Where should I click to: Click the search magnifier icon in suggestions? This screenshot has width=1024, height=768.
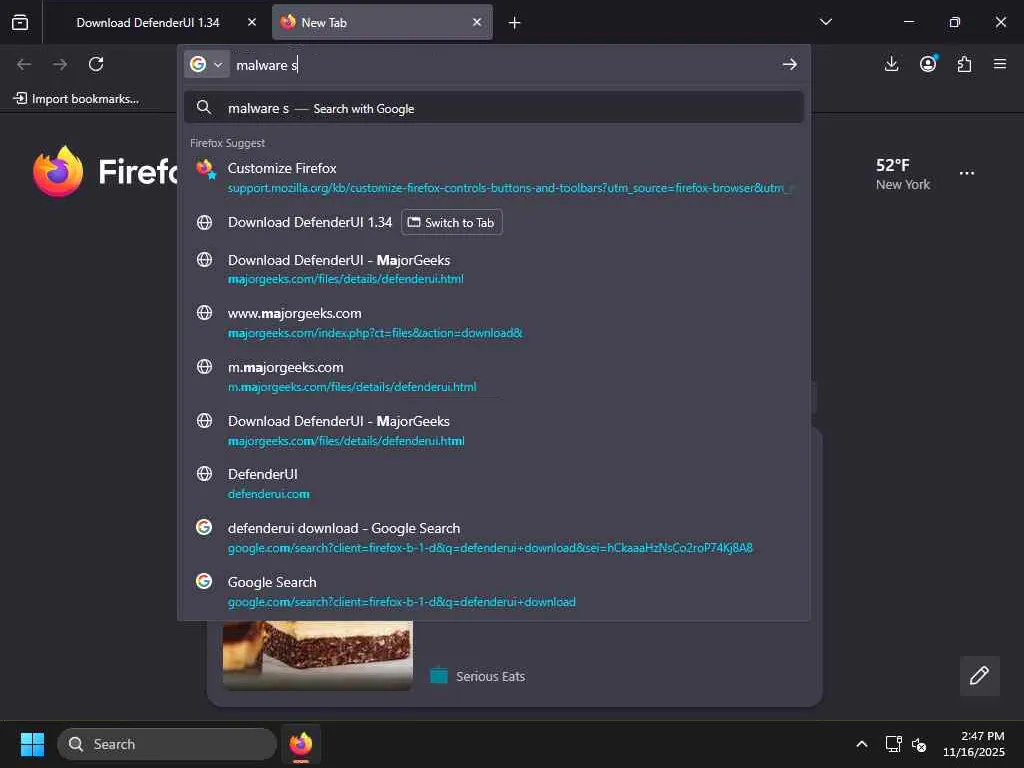coord(204,108)
